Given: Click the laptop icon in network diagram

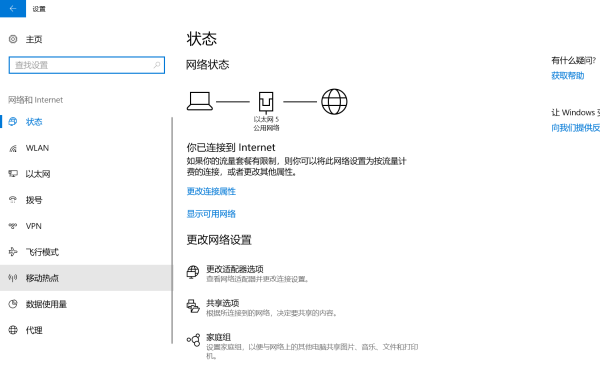Looking at the screenshot, I should point(200,101).
